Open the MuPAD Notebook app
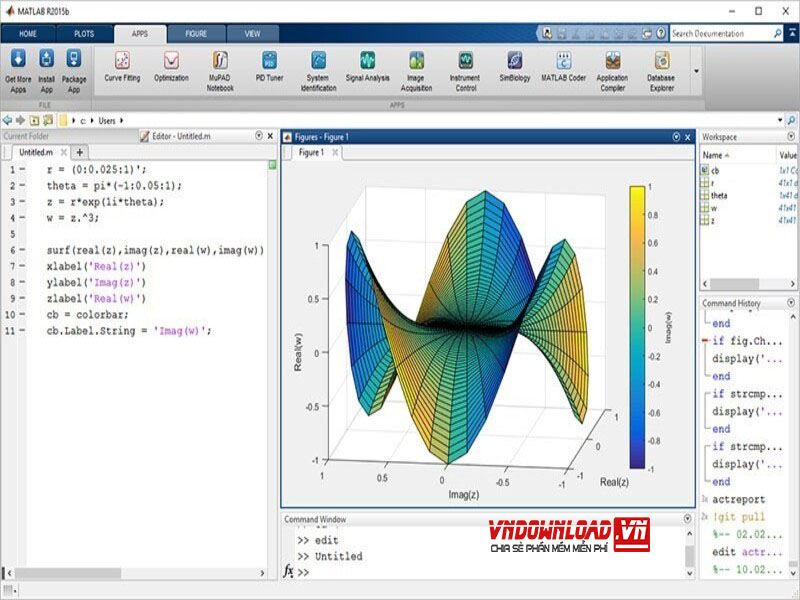This screenshot has width=800, height=600. 220,71
